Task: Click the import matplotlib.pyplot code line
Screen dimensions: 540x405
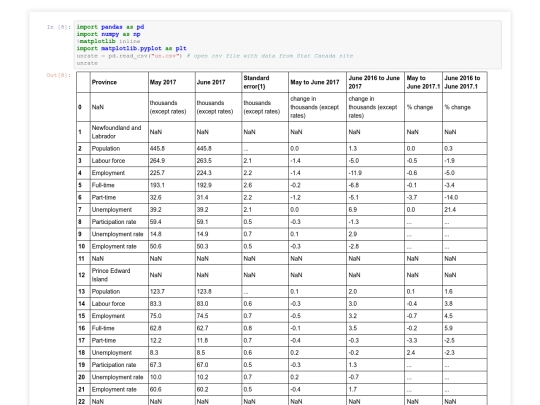Action: coord(132,48)
